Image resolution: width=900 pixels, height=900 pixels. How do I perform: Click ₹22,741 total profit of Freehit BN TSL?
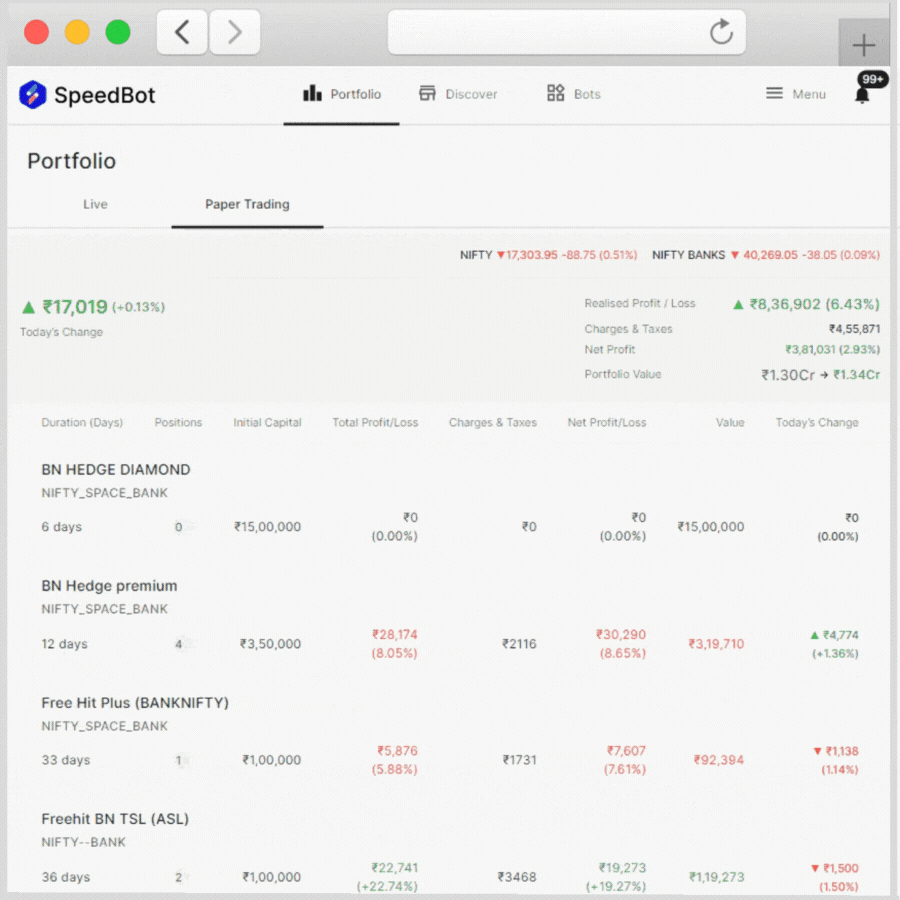(394, 868)
